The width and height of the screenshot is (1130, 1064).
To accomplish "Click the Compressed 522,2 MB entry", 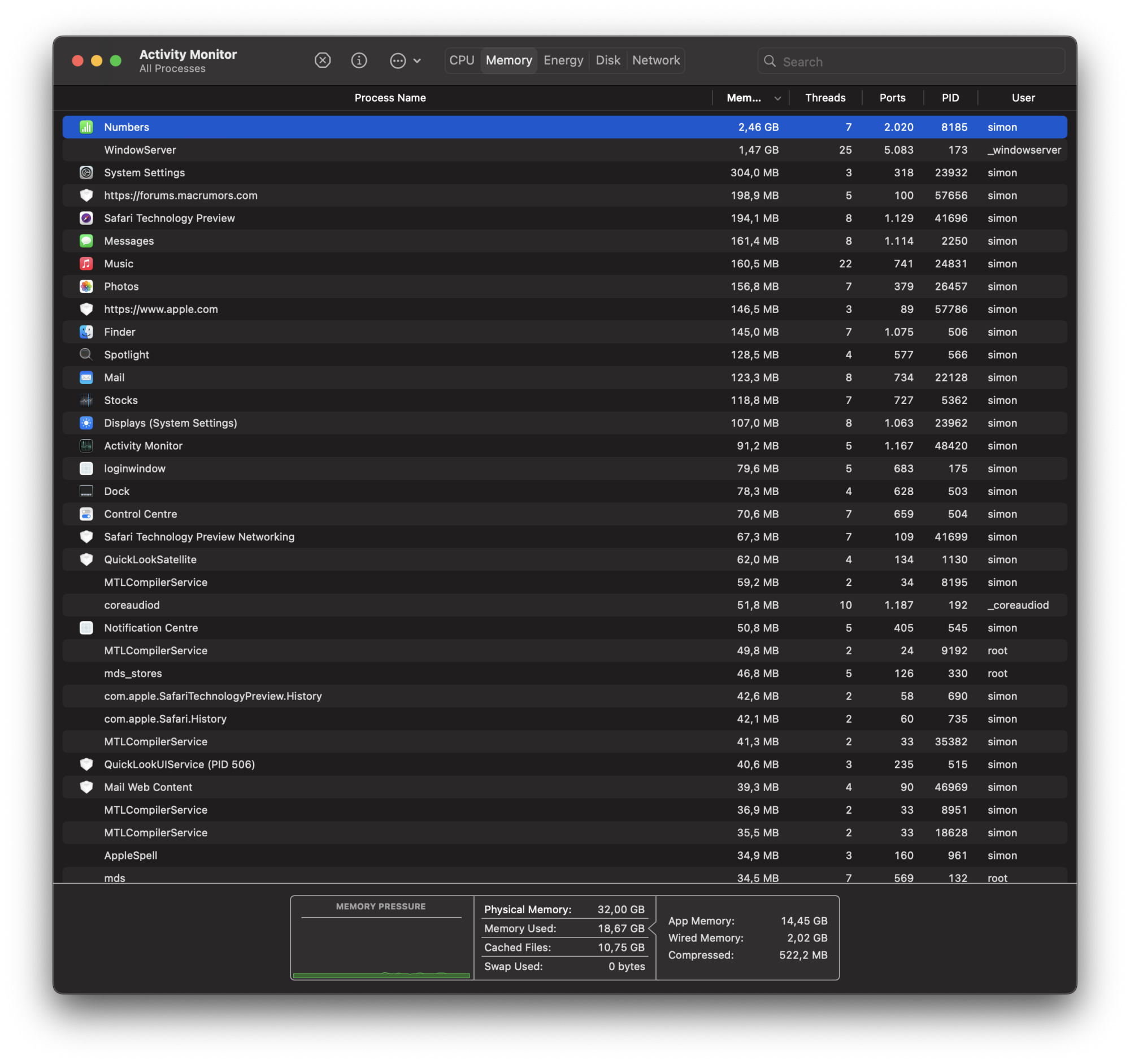I will (747, 955).
